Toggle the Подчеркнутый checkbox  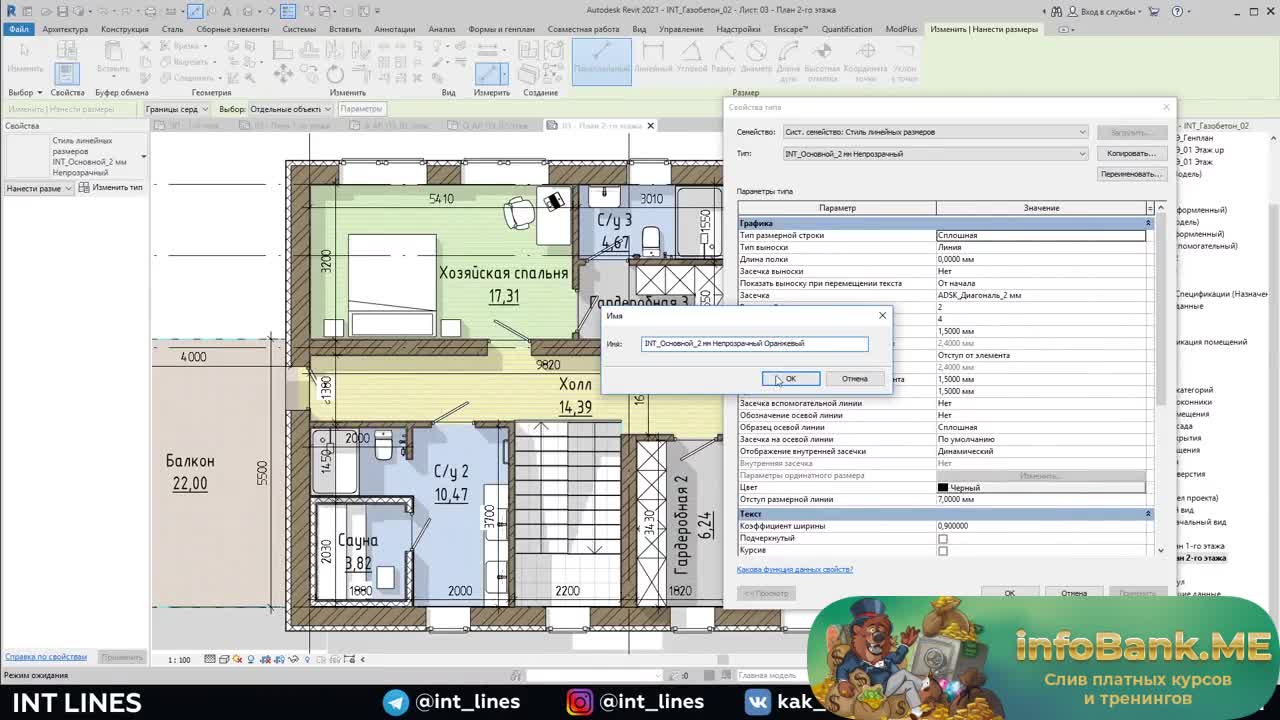[x=942, y=539]
